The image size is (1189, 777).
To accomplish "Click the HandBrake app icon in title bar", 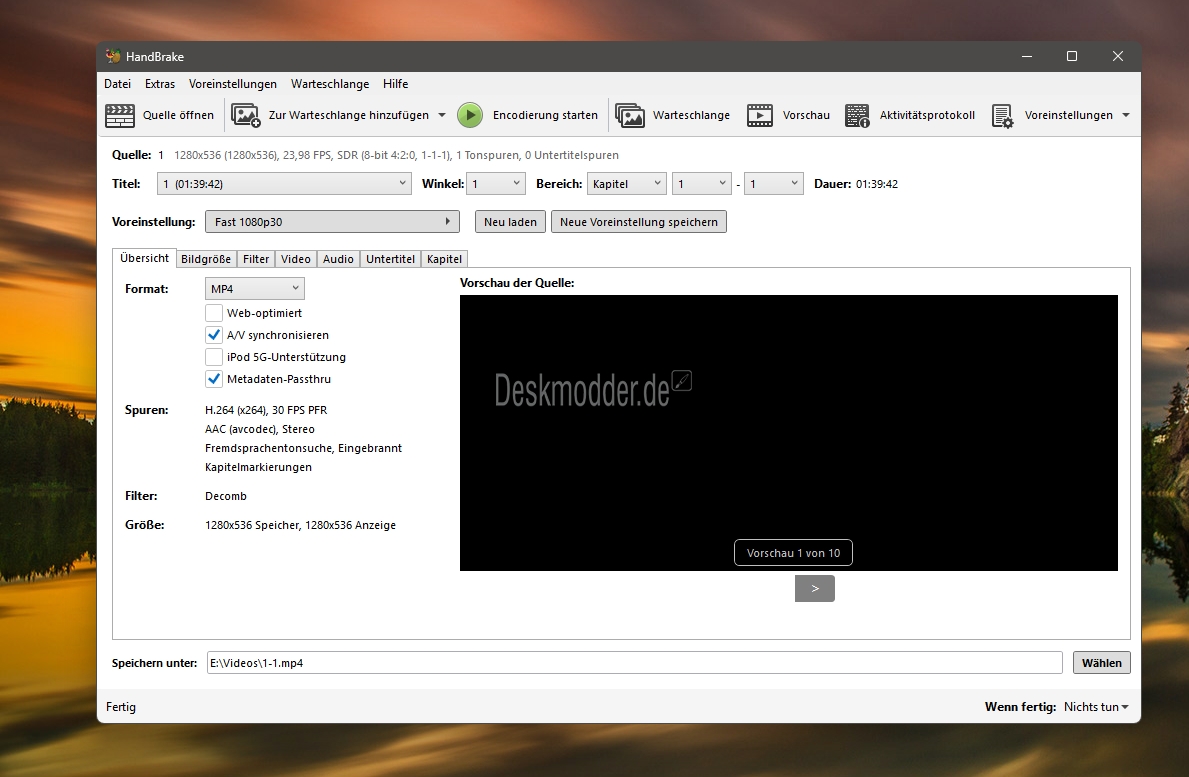I will pyautogui.click(x=113, y=56).
